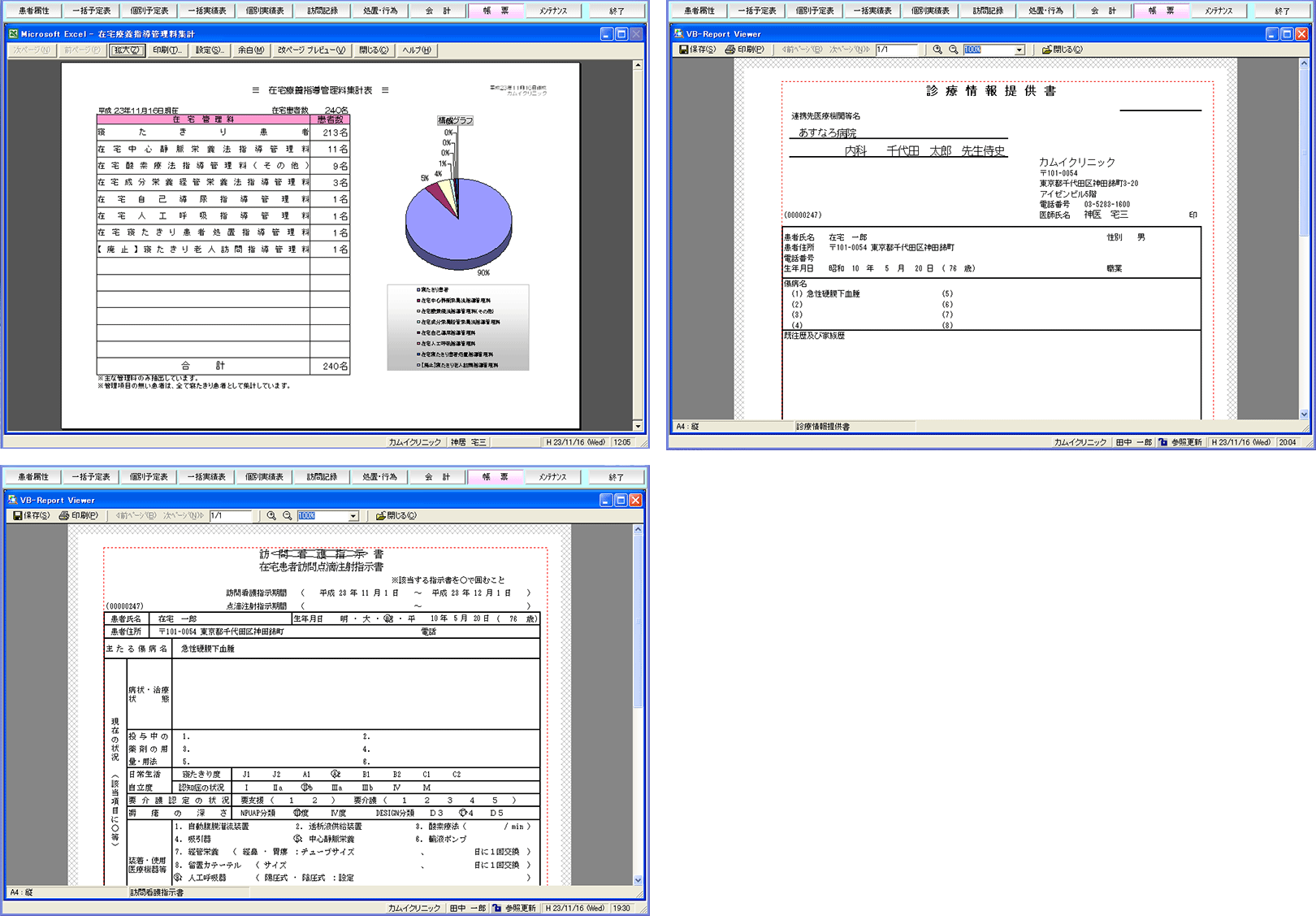This screenshot has height=916, width=1316.
Task: Click 印刷(T)... in the Excel preview toolbar
Action: 167,50
